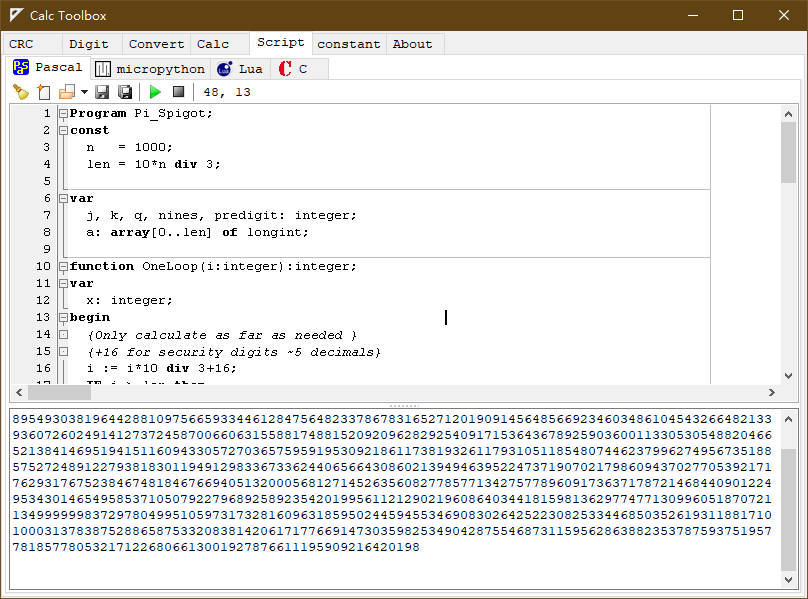Click the fold marker on line 14 comment
The image size is (808, 599).
click(x=63, y=335)
